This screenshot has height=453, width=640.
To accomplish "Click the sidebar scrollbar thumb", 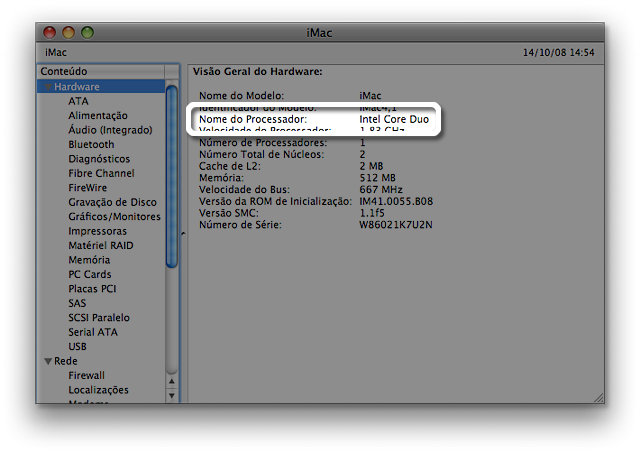I will coord(172,175).
